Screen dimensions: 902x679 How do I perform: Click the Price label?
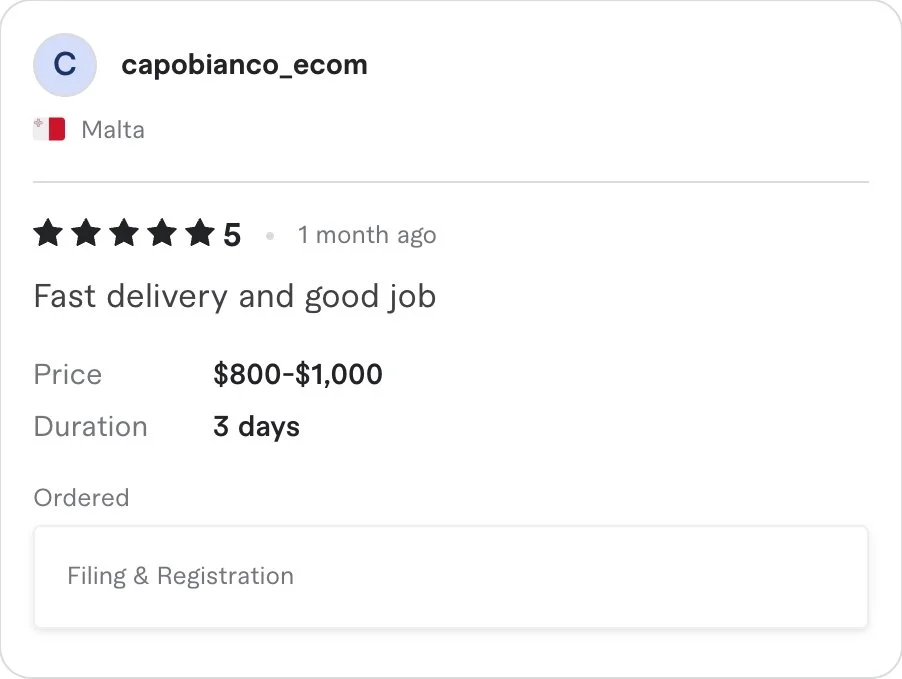[68, 375]
